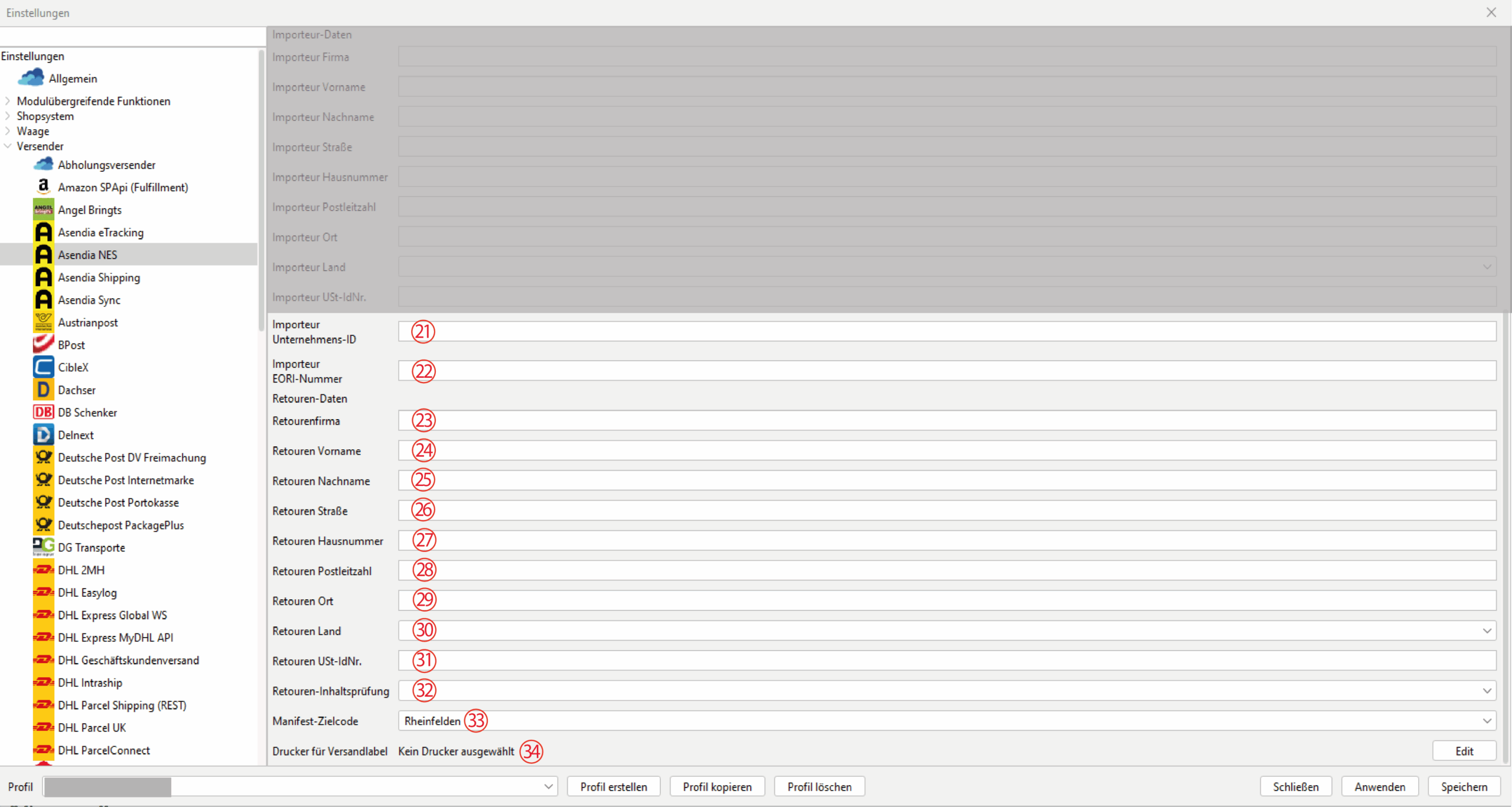
Task: Click the Asendia Sync icon
Action: 43,299
